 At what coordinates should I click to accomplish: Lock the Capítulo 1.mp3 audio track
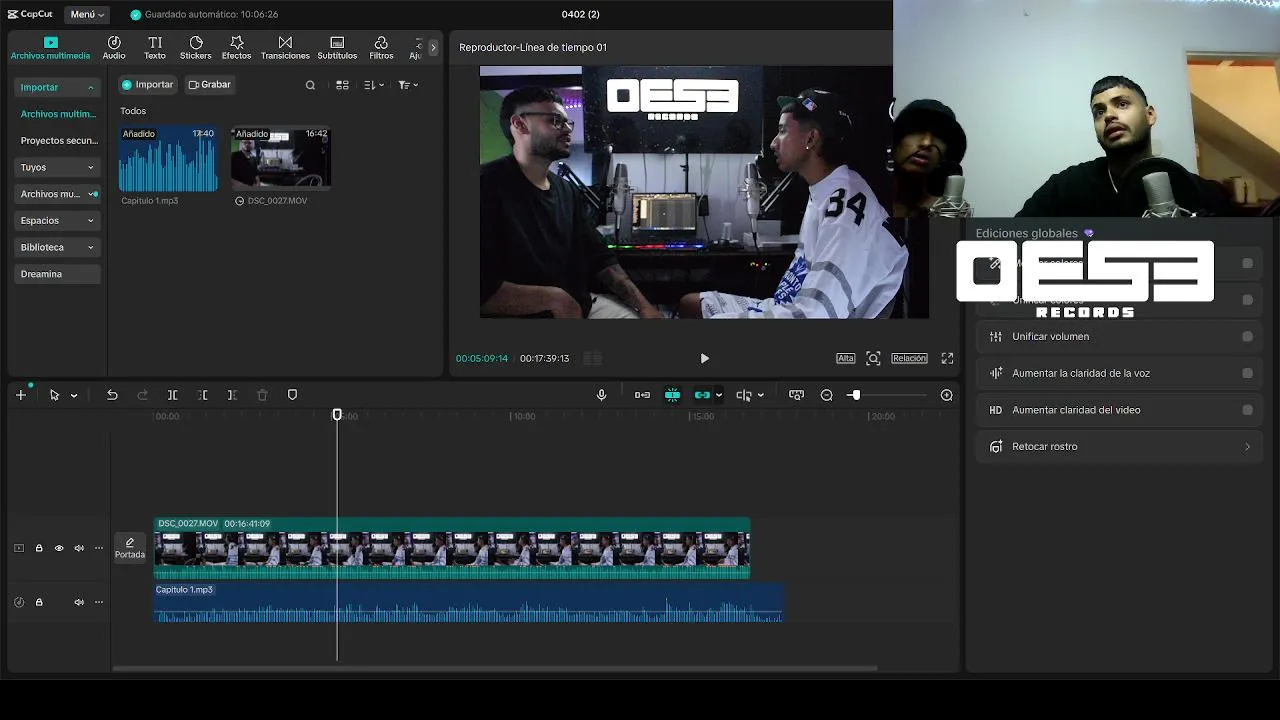coord(39,602)
